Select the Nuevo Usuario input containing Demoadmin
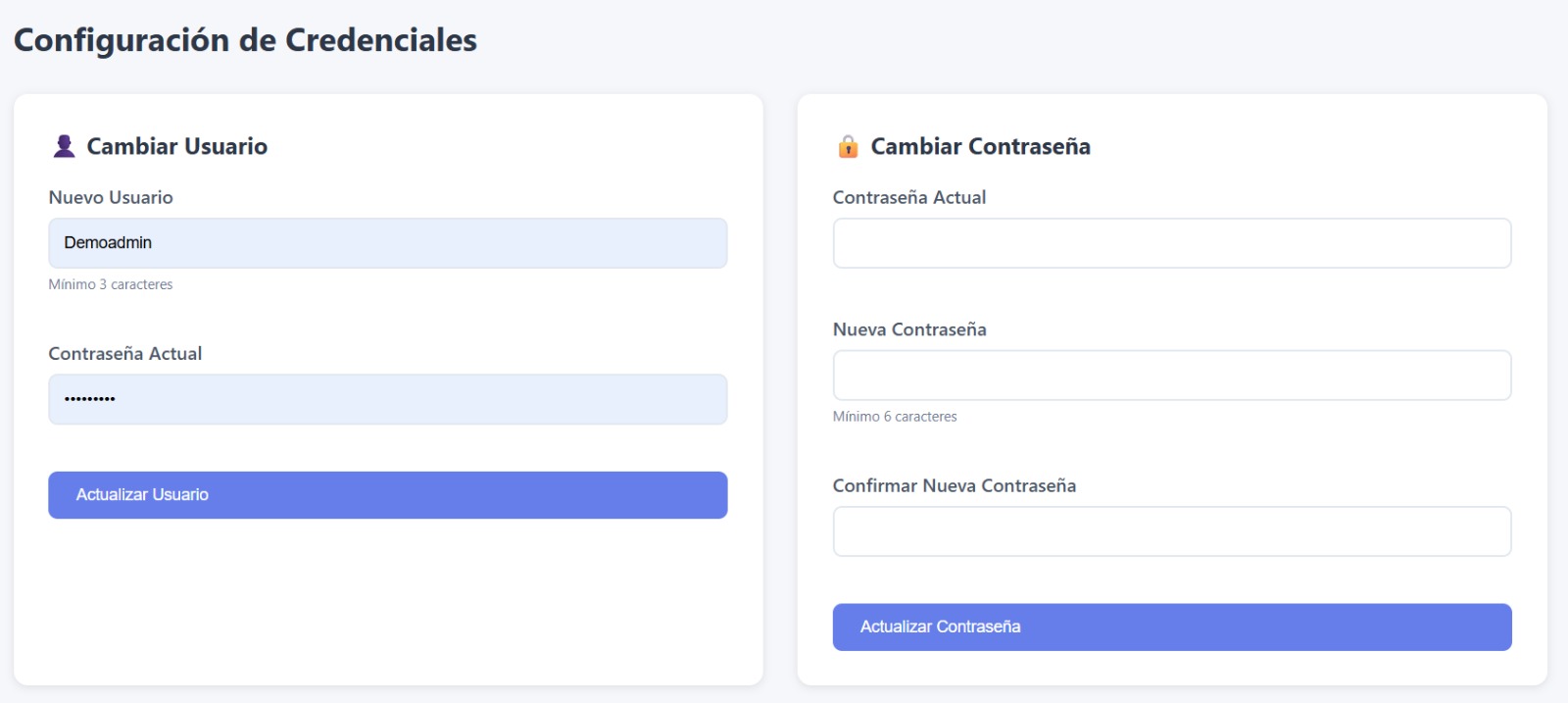Viewport: 1568px width, 703px height. pyautogui.click(x=387, y=242)
